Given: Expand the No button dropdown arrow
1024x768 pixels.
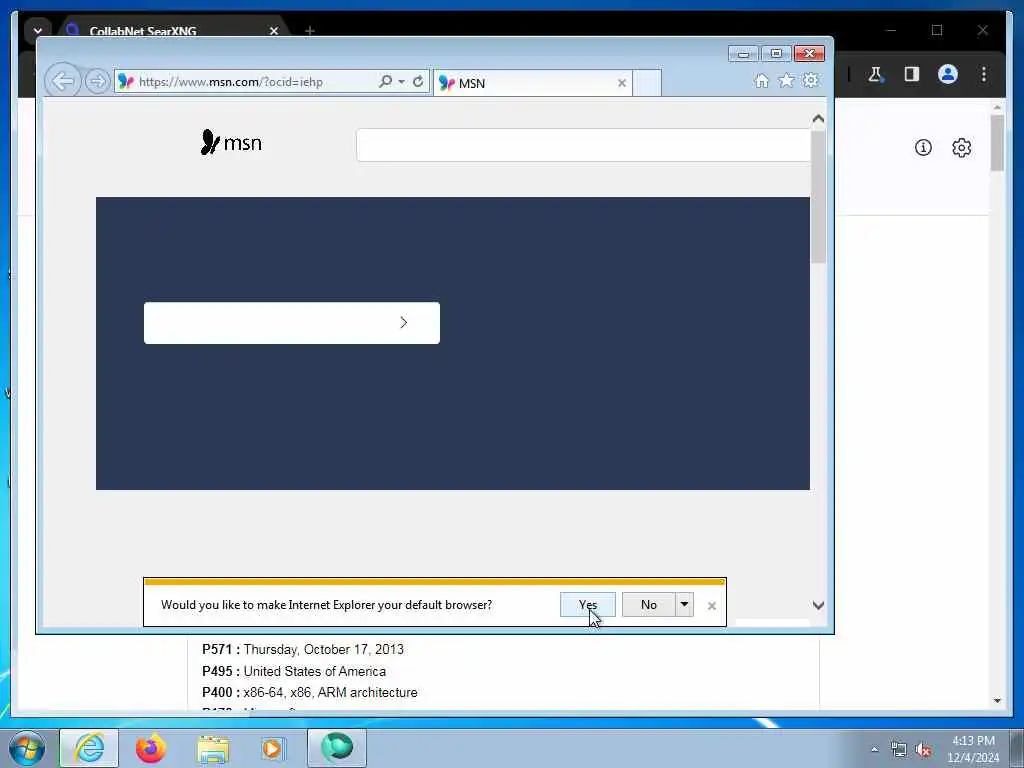Looking at the screenshot, I should click(x=684, y=605).
